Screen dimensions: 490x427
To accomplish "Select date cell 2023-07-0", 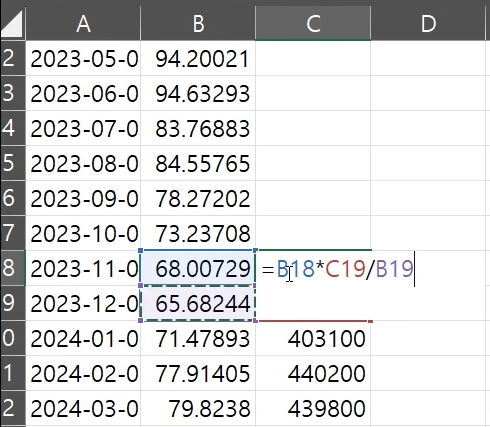I will point(83,128).
